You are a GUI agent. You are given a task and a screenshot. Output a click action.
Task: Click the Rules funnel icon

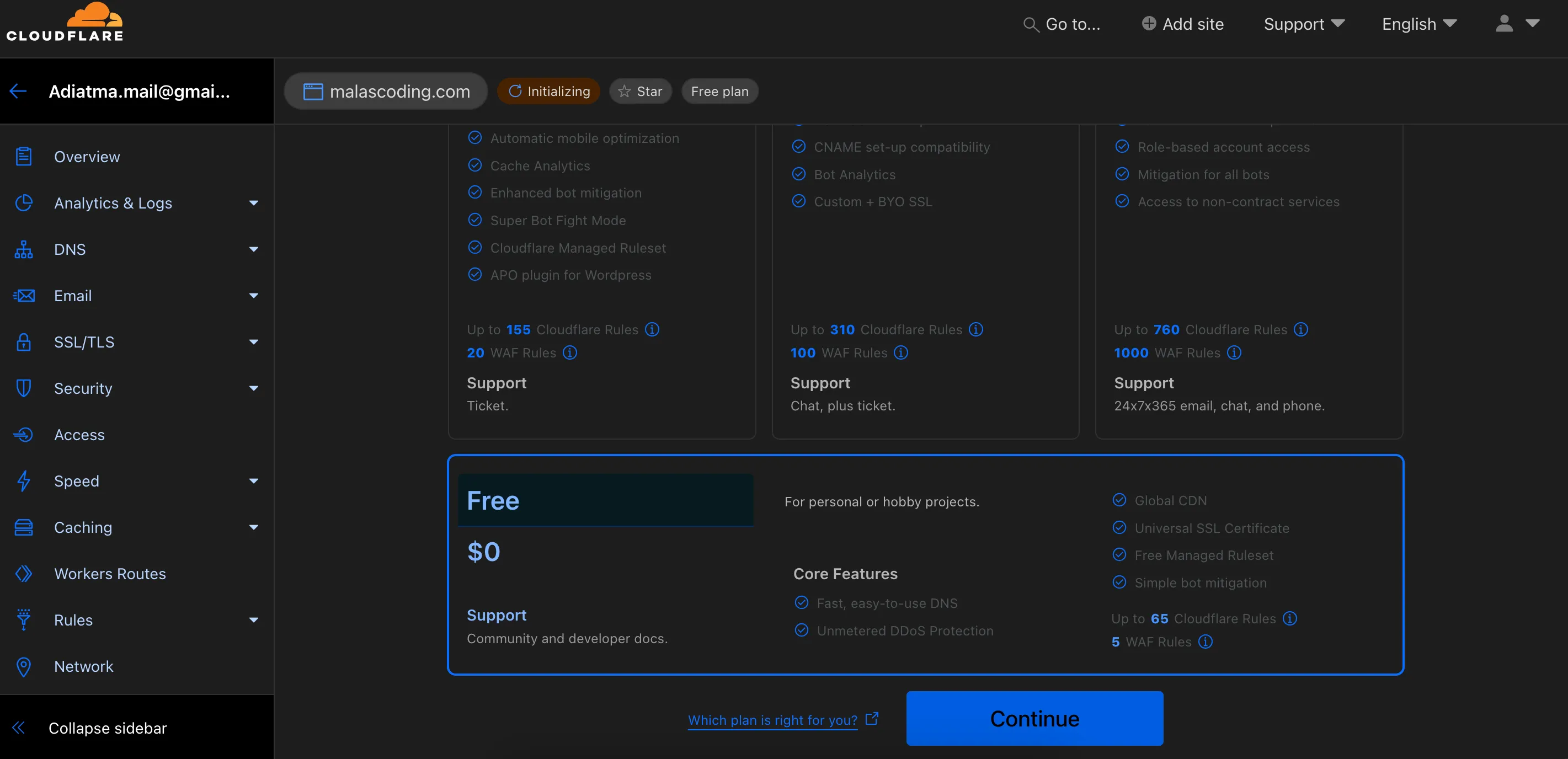pos(24,619)
